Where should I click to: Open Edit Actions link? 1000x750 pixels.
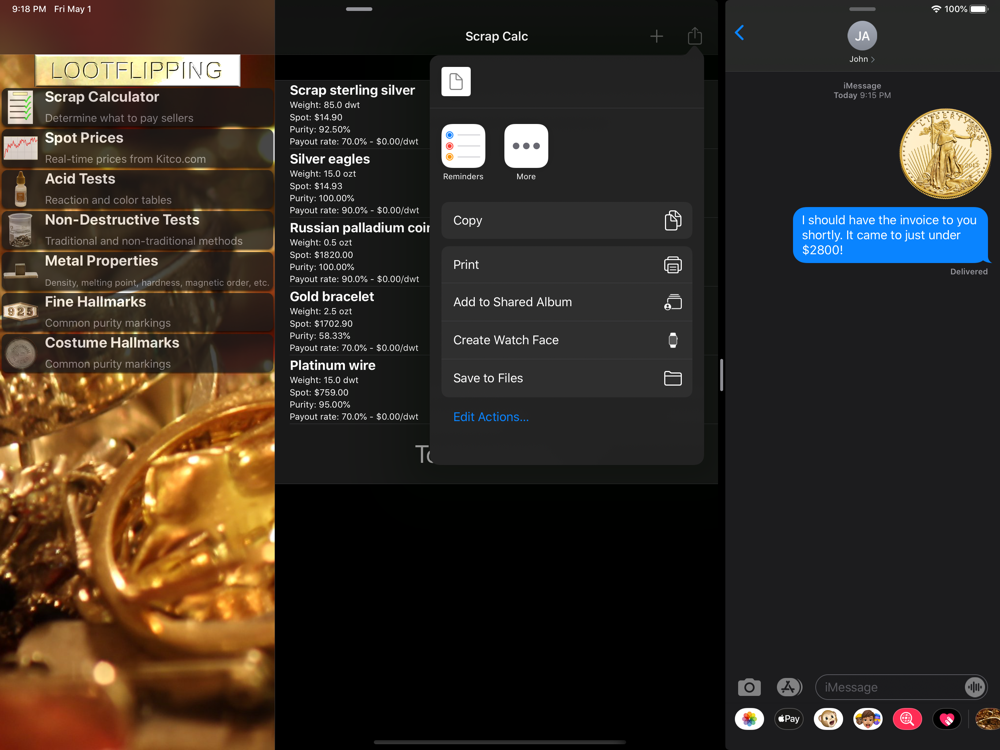[x=490, y=416]
